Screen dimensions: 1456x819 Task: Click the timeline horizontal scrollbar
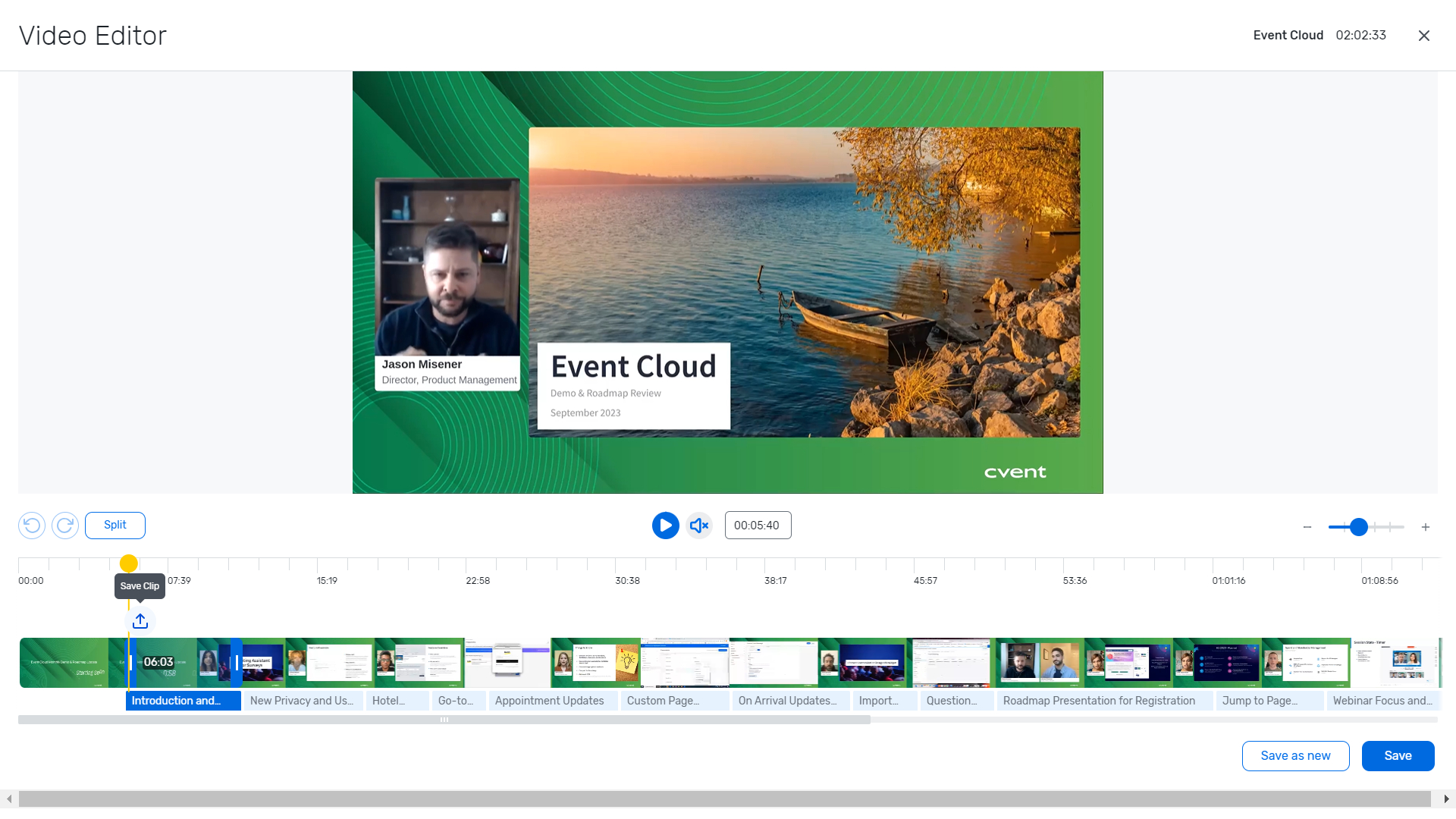click(444, 720)
